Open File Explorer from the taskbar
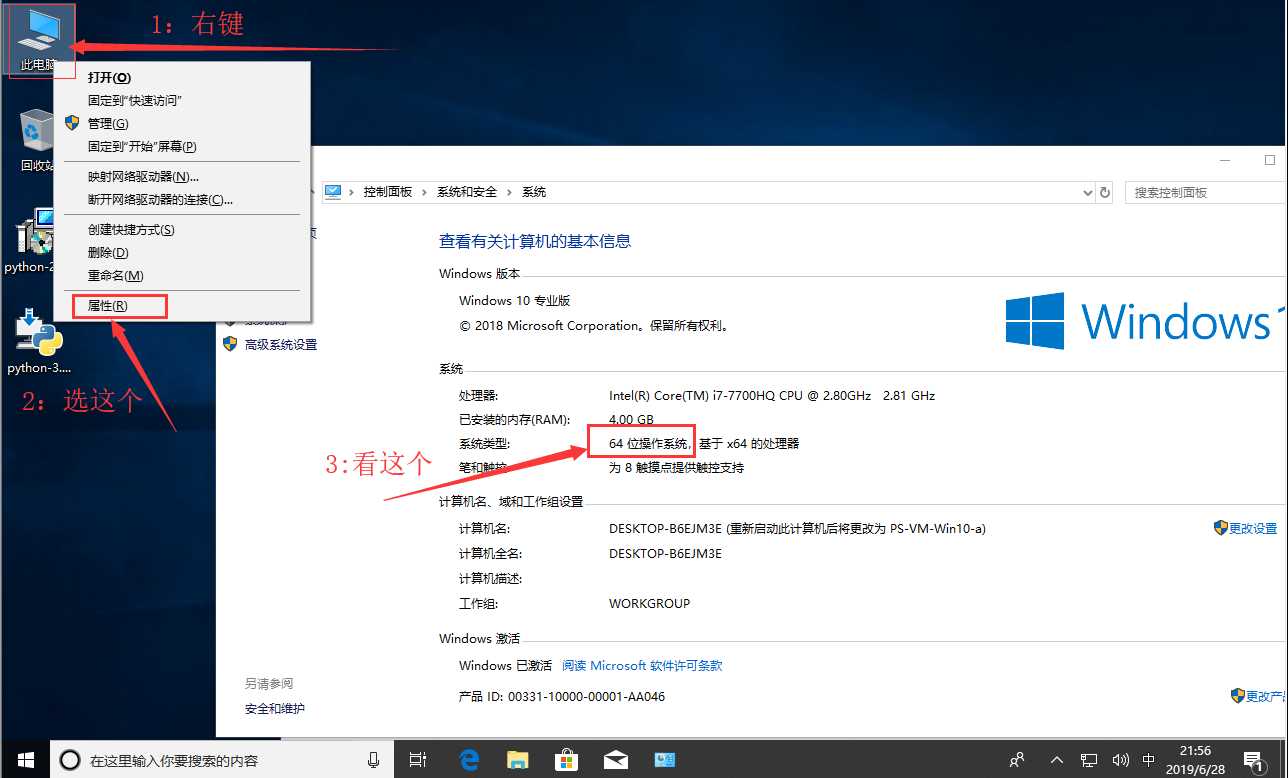Image resolution: width=1288 pixels, height=778 pixels. [x=517, y=760]
